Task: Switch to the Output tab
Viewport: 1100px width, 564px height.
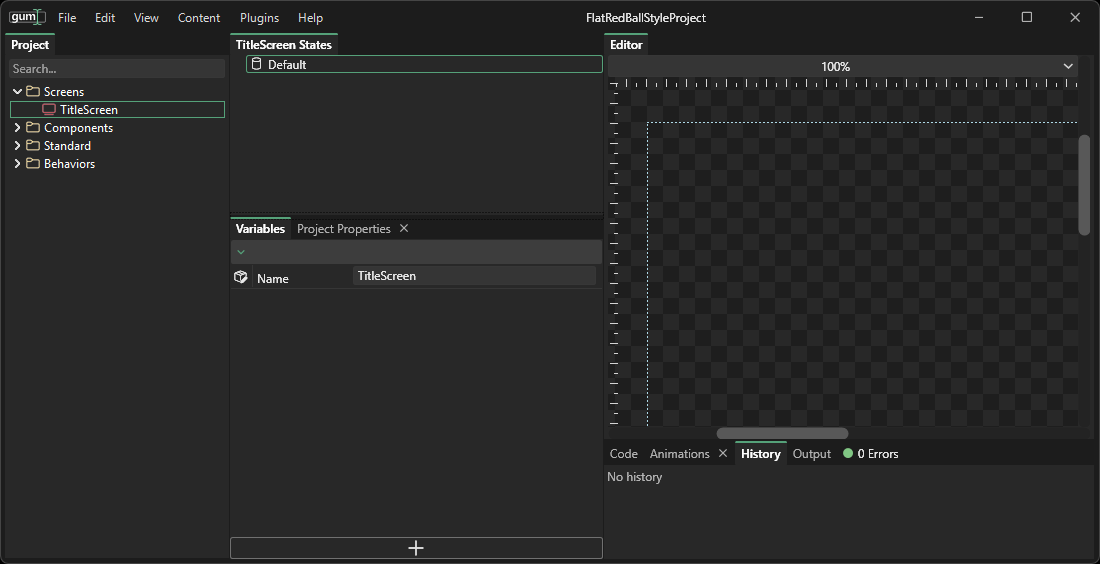Action: click(811, 454)
